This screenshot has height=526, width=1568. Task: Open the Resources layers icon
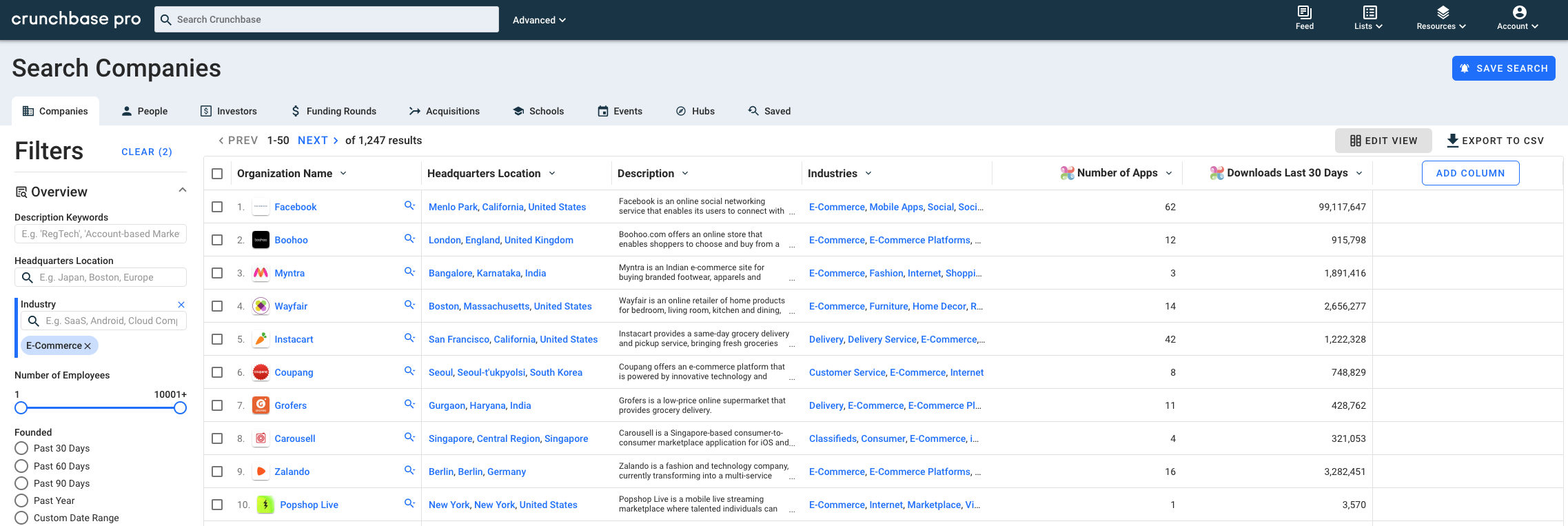tap(1443, 12)
